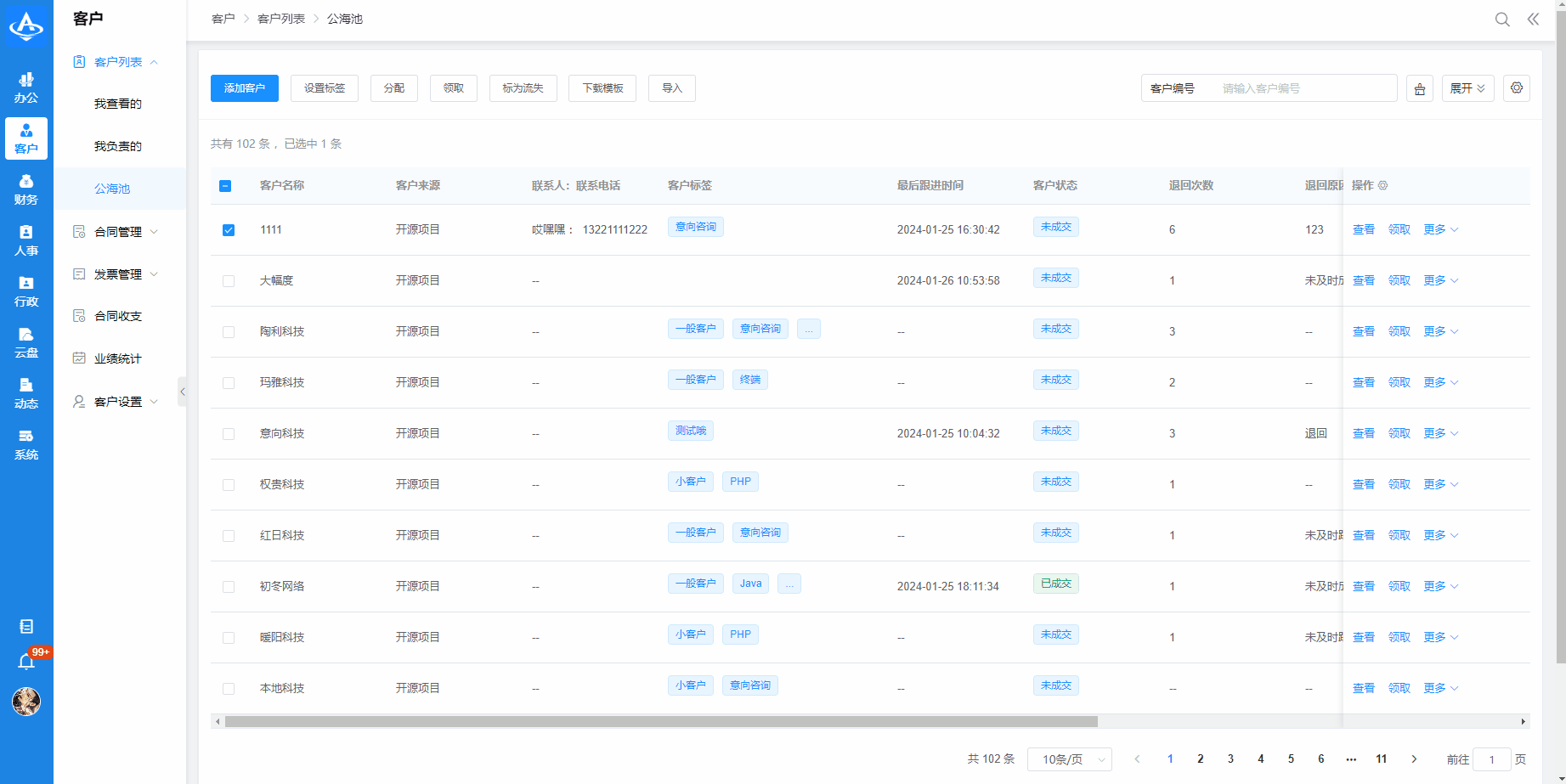
Task: Open the 动态 module icon
Action: [26, 393]
